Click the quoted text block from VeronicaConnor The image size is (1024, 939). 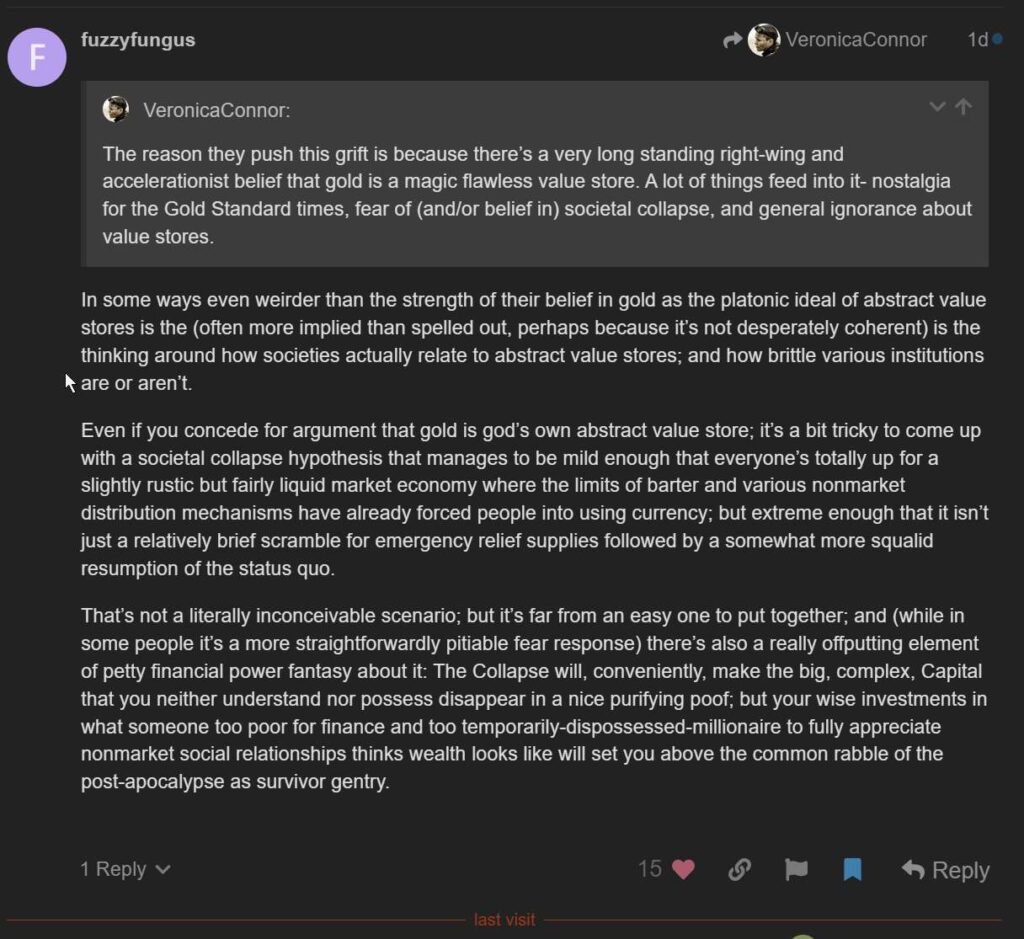click(536, 195)
